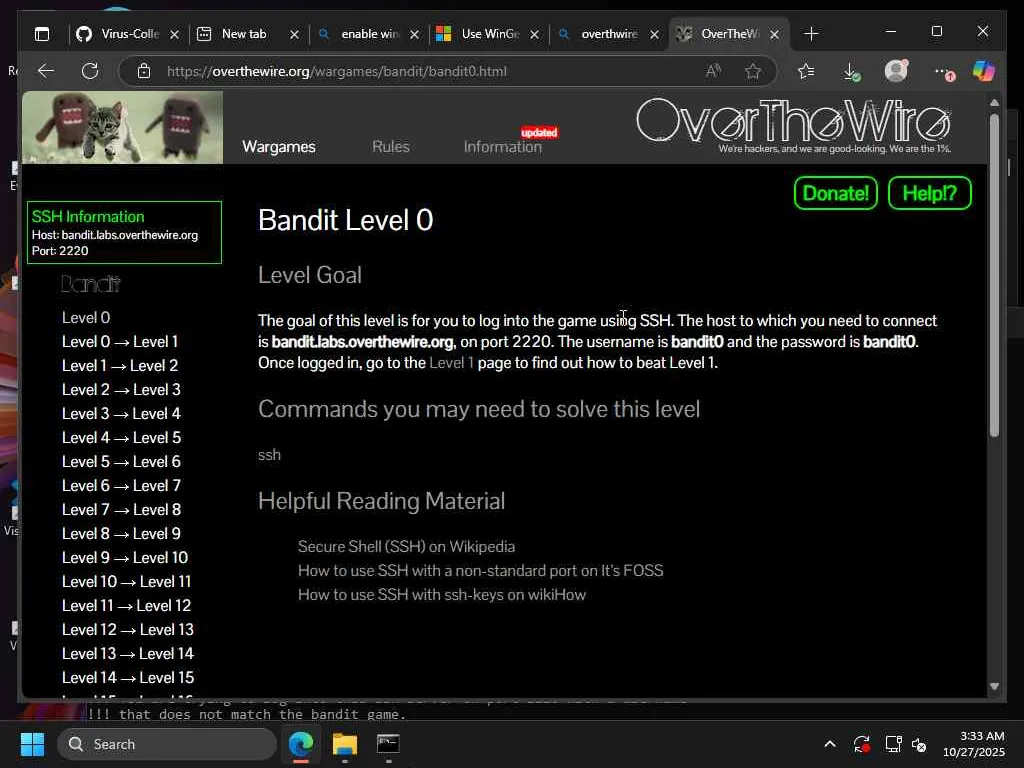Go back with the browser back arrow
Image resolution: width=1024 pixels, height=768 pixels.
46,71
